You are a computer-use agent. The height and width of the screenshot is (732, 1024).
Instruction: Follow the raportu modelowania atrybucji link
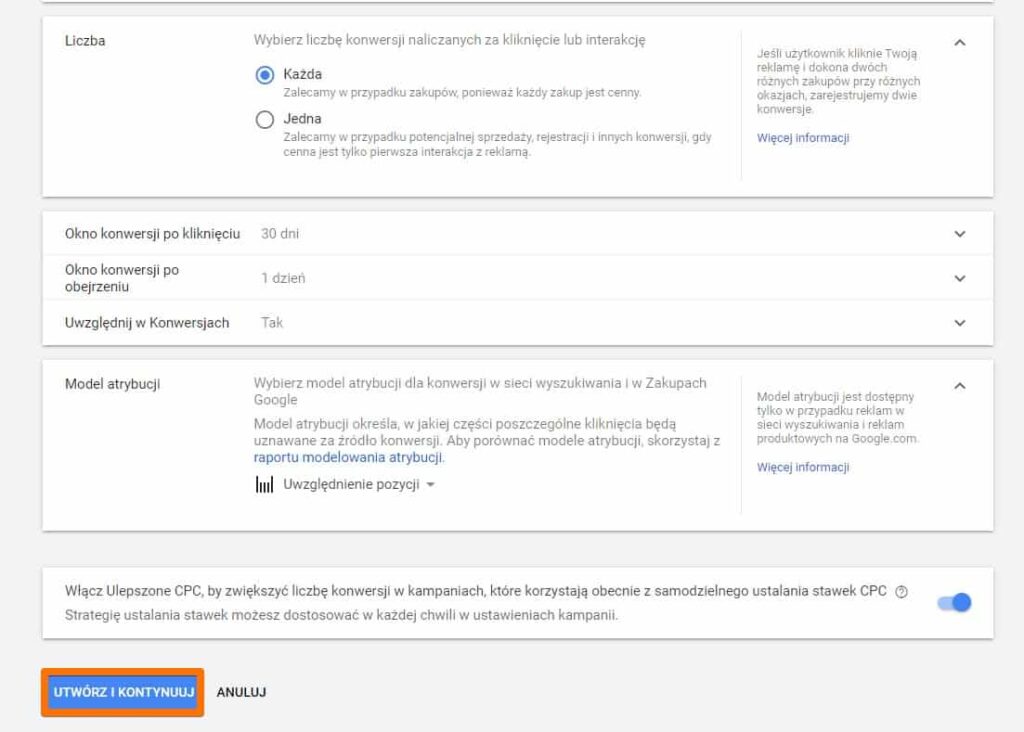(x=348, y=458)
